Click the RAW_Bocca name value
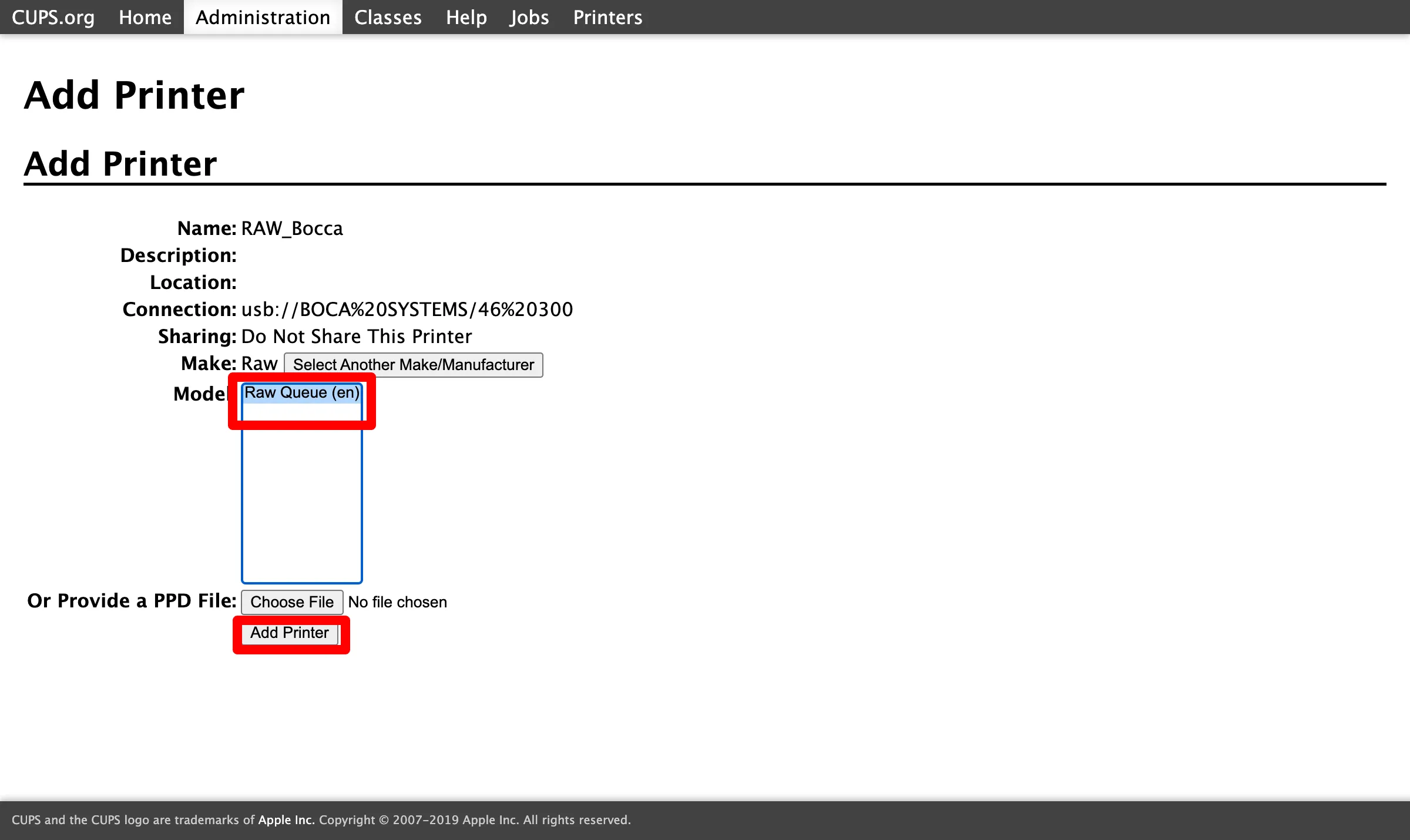 click(x=292, y=229)
